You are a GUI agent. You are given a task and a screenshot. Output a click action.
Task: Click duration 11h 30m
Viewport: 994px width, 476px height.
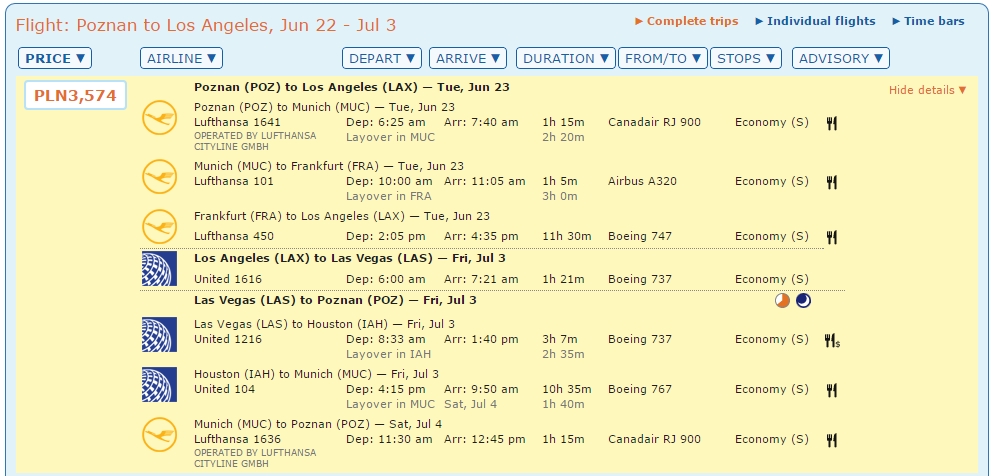coord(567,236)
